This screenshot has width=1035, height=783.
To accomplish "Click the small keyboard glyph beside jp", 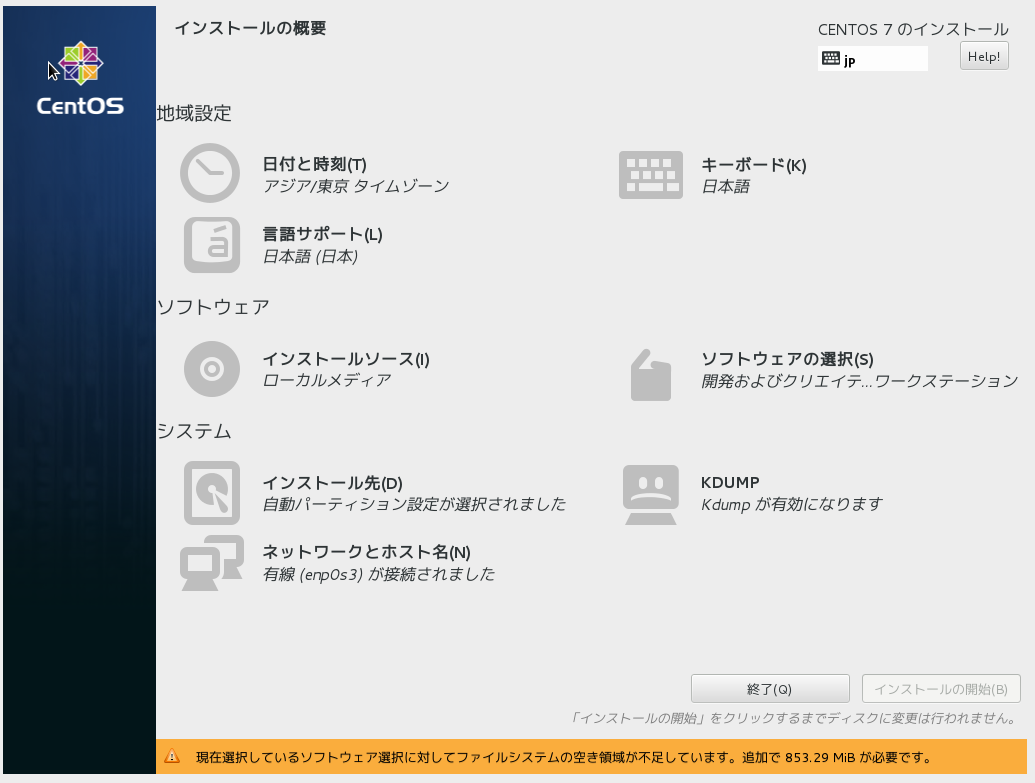I will click(831, 58).
